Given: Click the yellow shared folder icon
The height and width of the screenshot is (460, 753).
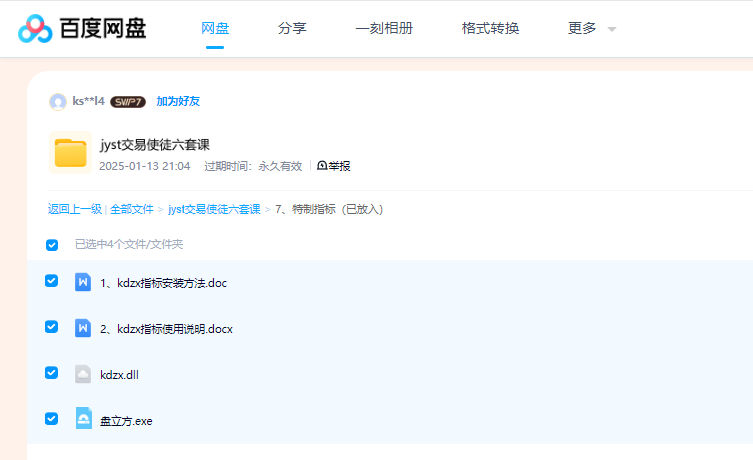Looking at the screenshot, I should pos(70,153).
